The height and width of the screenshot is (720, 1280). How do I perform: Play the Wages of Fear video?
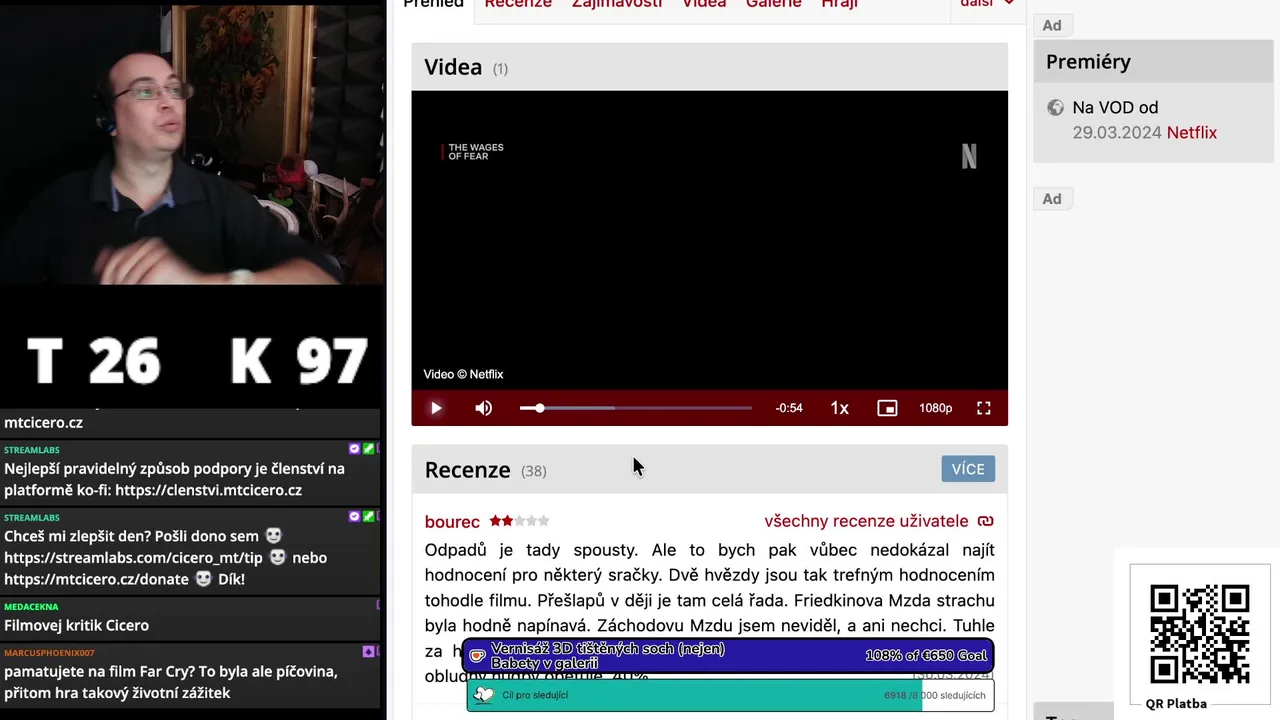pyautogui.click(x=436, y=408)
